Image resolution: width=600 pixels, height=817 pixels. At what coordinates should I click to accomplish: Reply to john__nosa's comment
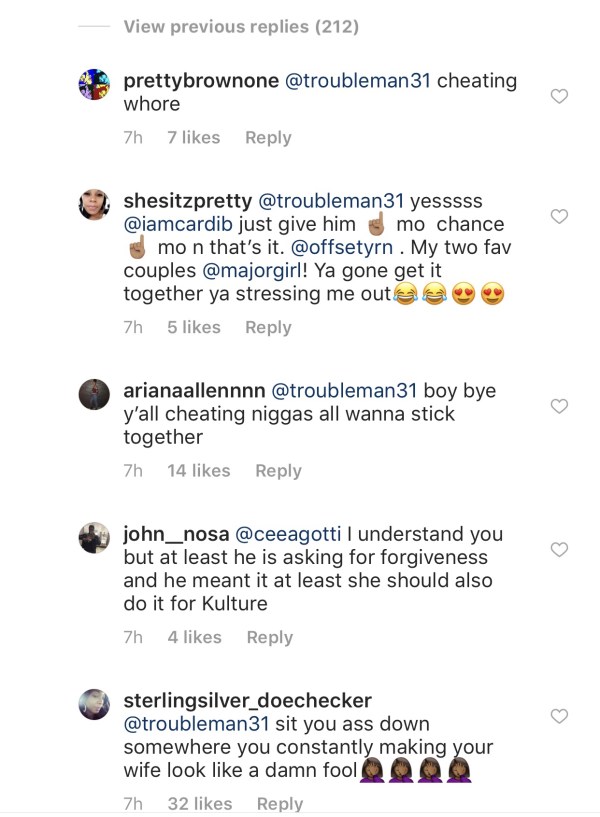(x=269, y=637)
